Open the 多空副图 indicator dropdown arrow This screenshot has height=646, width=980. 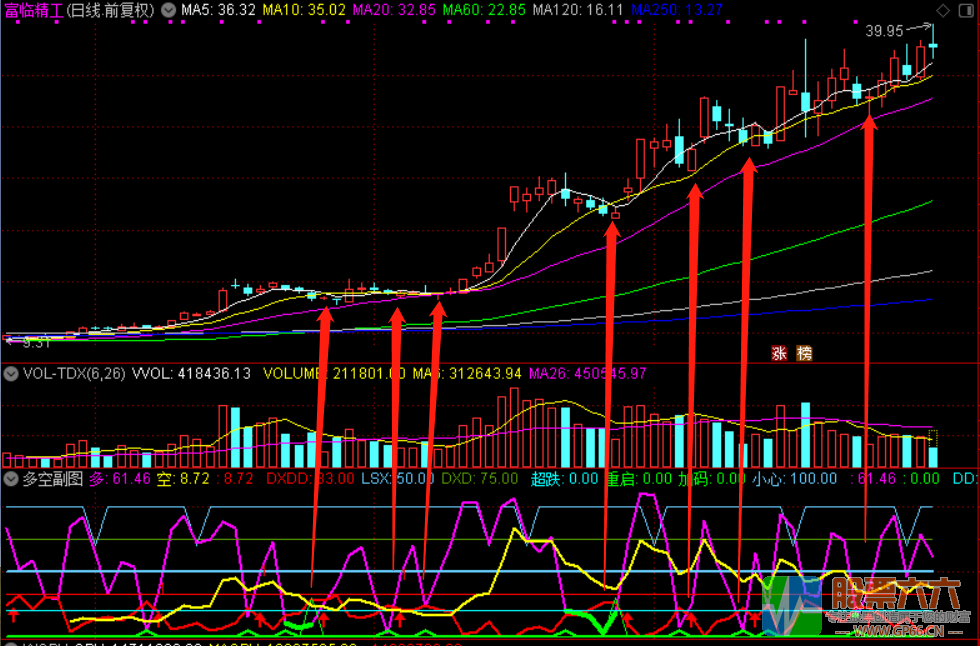click(11, 479)
